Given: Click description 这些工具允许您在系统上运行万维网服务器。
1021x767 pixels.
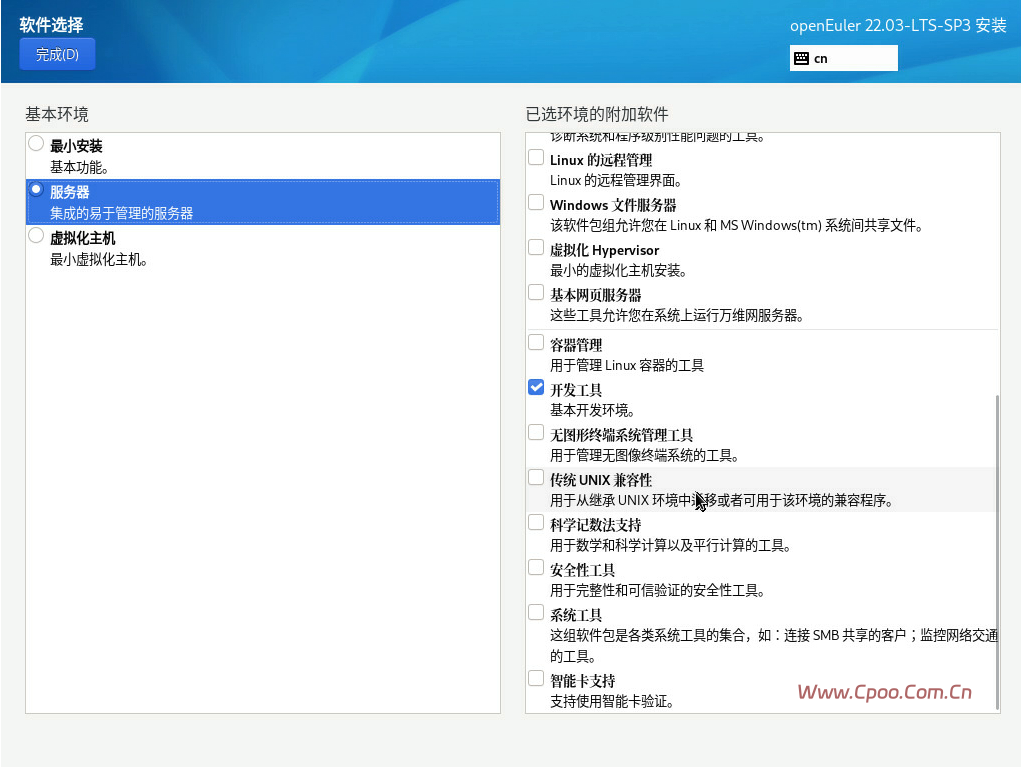Looking at the screenshot, I should [677, 316].
